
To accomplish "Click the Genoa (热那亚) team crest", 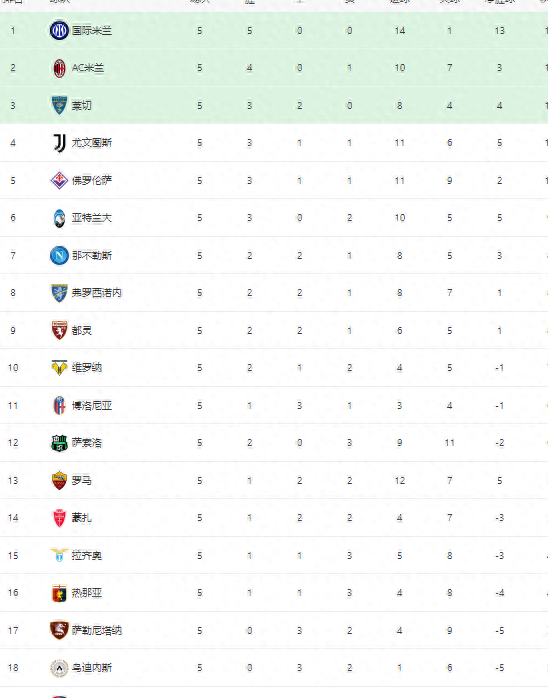I will click(x=59, y=593).
